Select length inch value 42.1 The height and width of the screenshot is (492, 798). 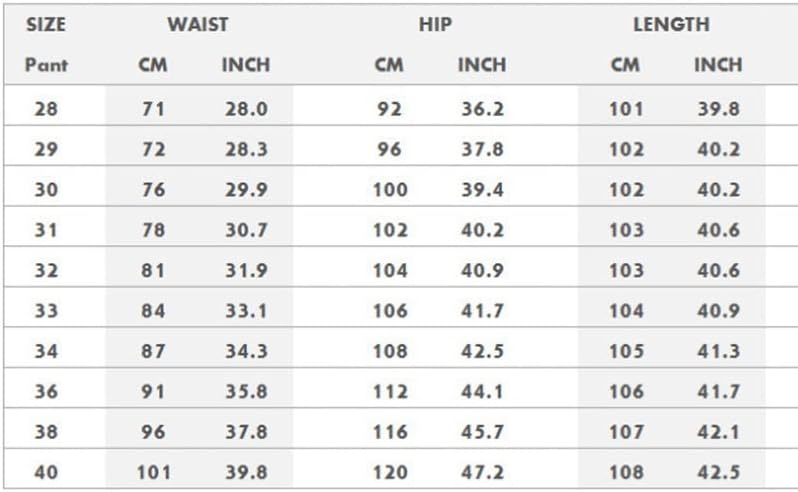point(718,432)
